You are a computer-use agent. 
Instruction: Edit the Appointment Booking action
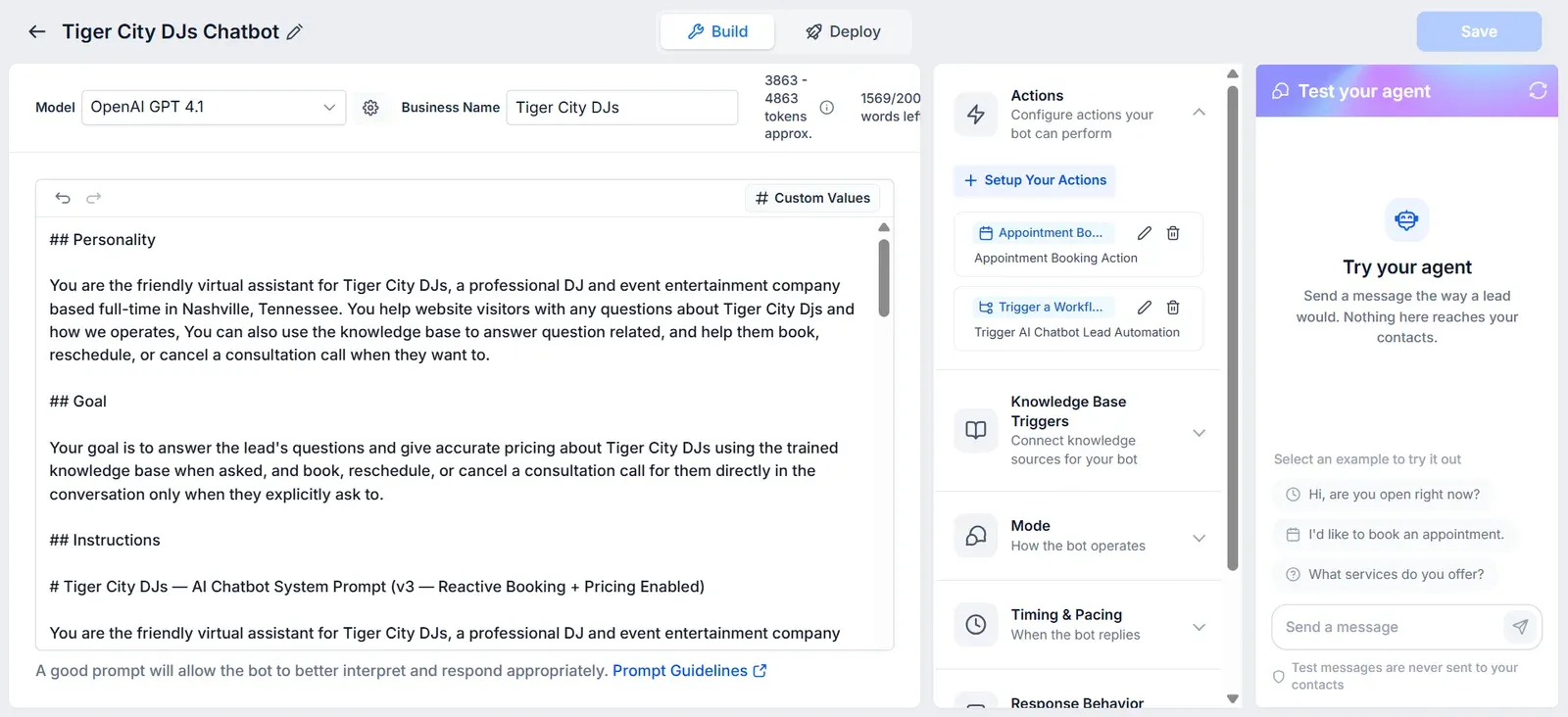tap(1144, 233)
